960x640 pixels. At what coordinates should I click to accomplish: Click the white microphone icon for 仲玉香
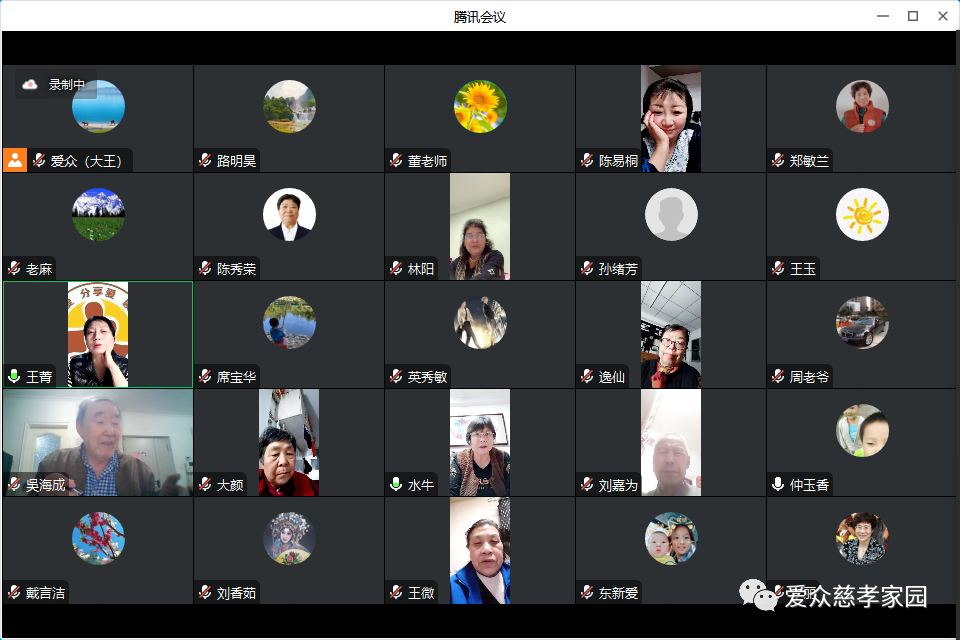778,485
